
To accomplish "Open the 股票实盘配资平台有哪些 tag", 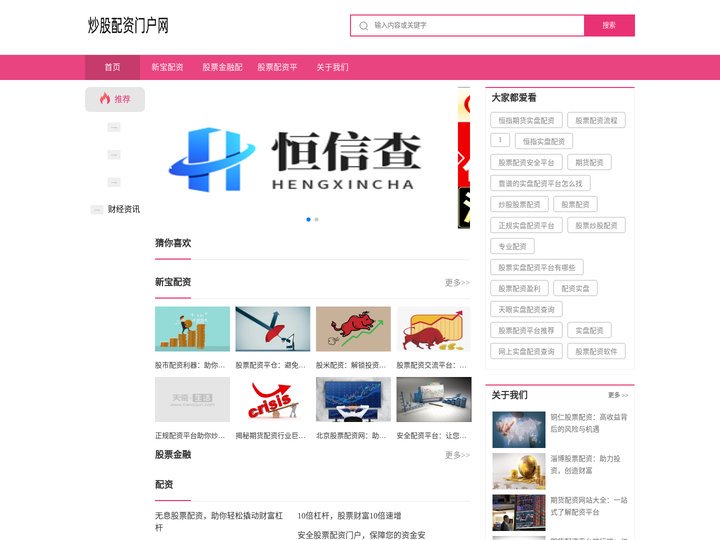I will click(537, 267).
